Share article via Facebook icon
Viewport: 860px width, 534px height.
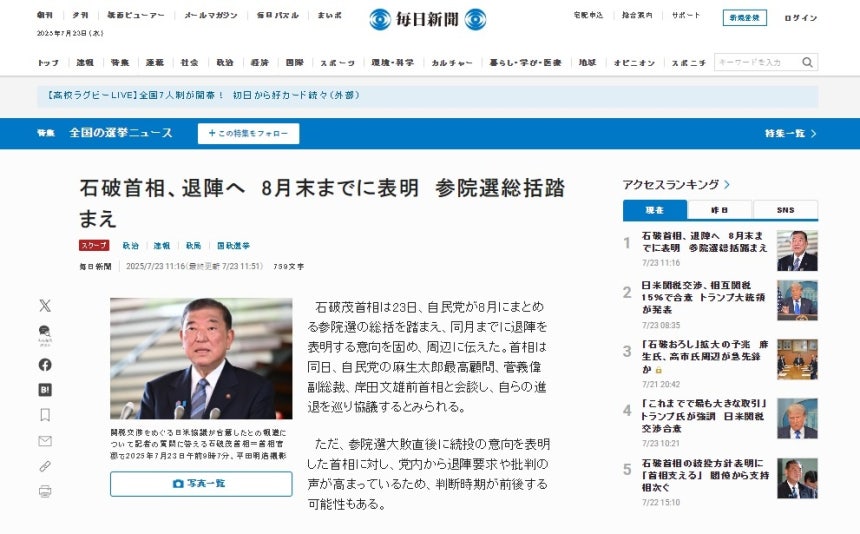[45, 365]
